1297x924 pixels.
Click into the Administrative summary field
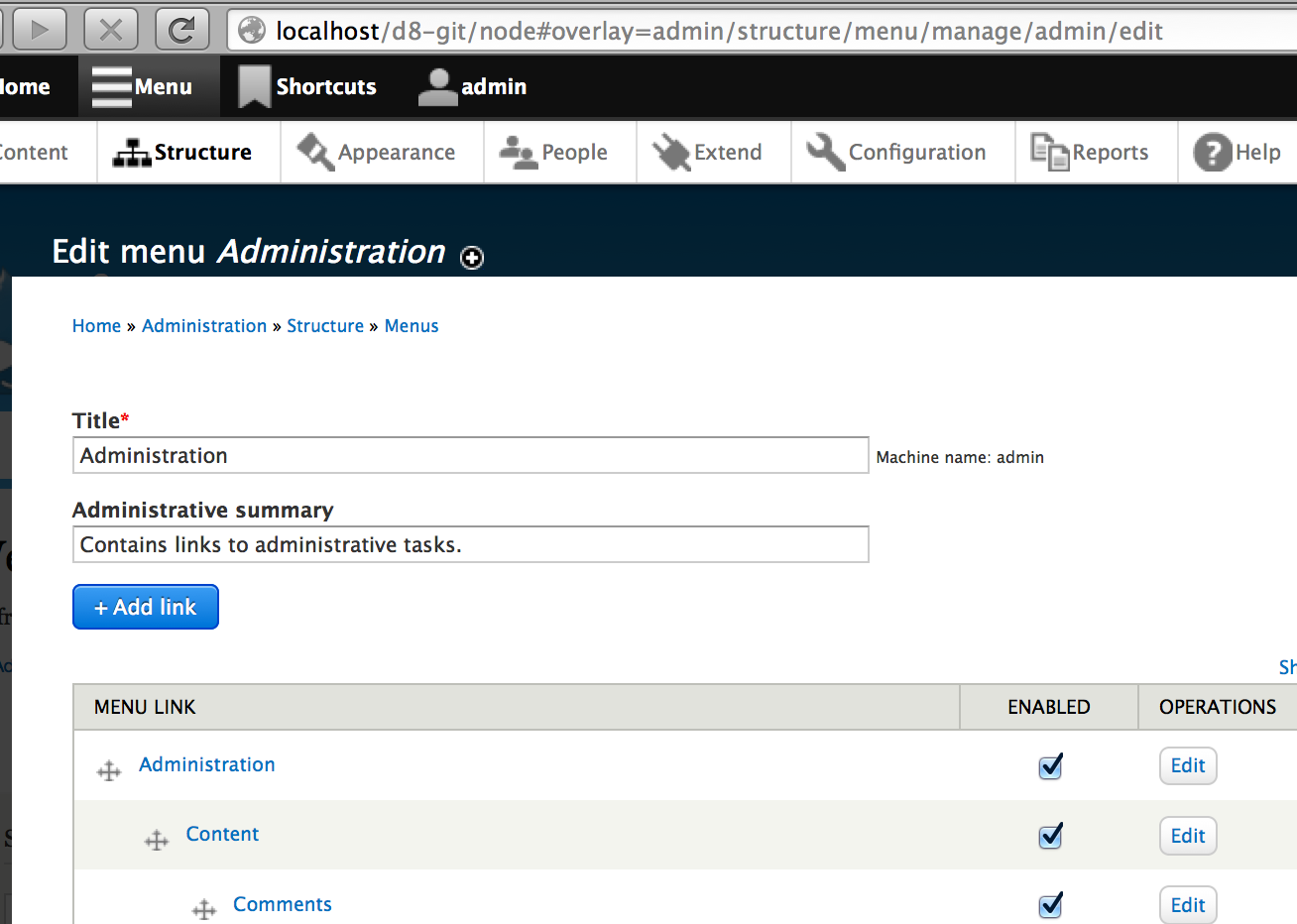(471, 544)
